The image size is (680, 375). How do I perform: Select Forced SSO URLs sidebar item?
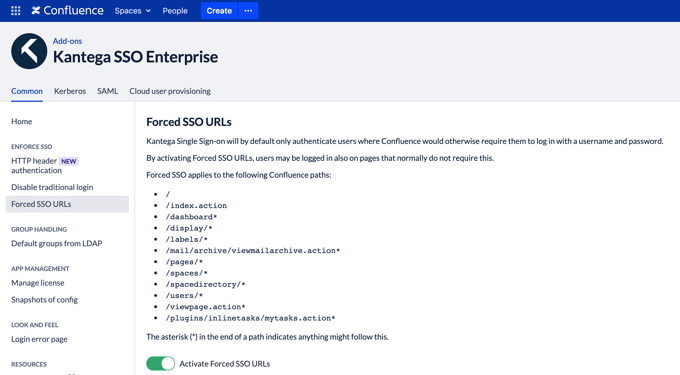[67, 204]
